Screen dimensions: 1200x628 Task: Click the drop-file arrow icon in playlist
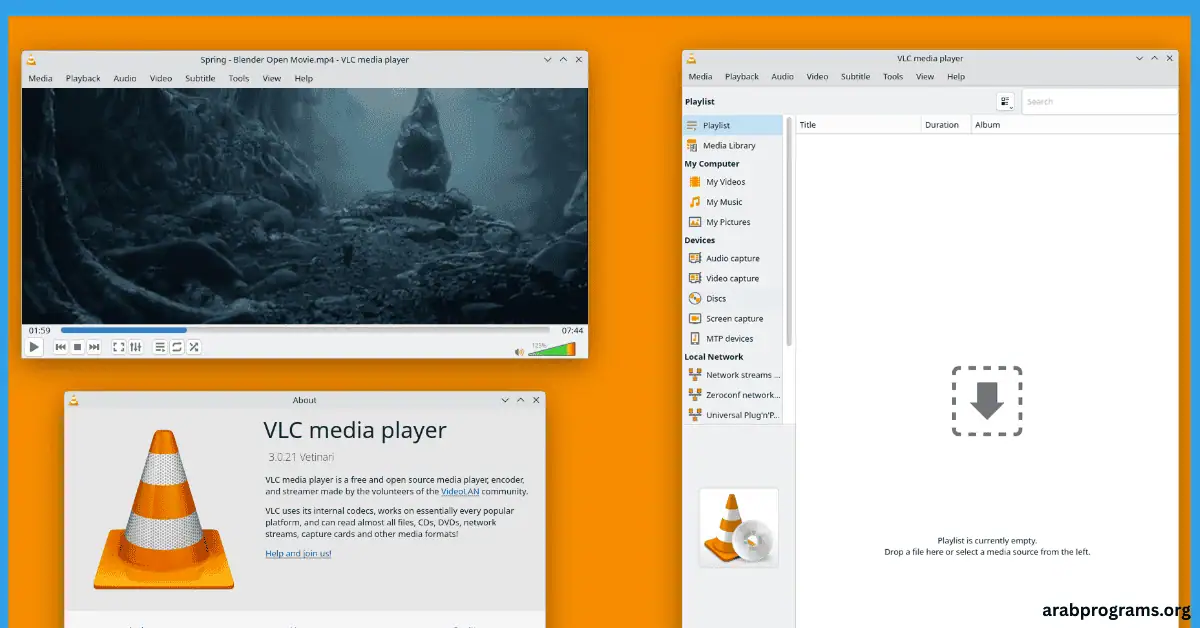(x=987, y=401)
